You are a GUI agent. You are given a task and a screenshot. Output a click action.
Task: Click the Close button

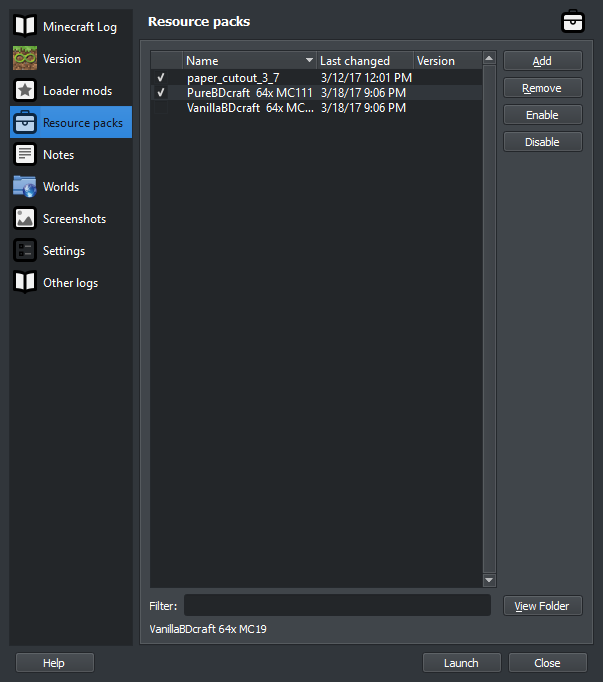click(548, 663)
